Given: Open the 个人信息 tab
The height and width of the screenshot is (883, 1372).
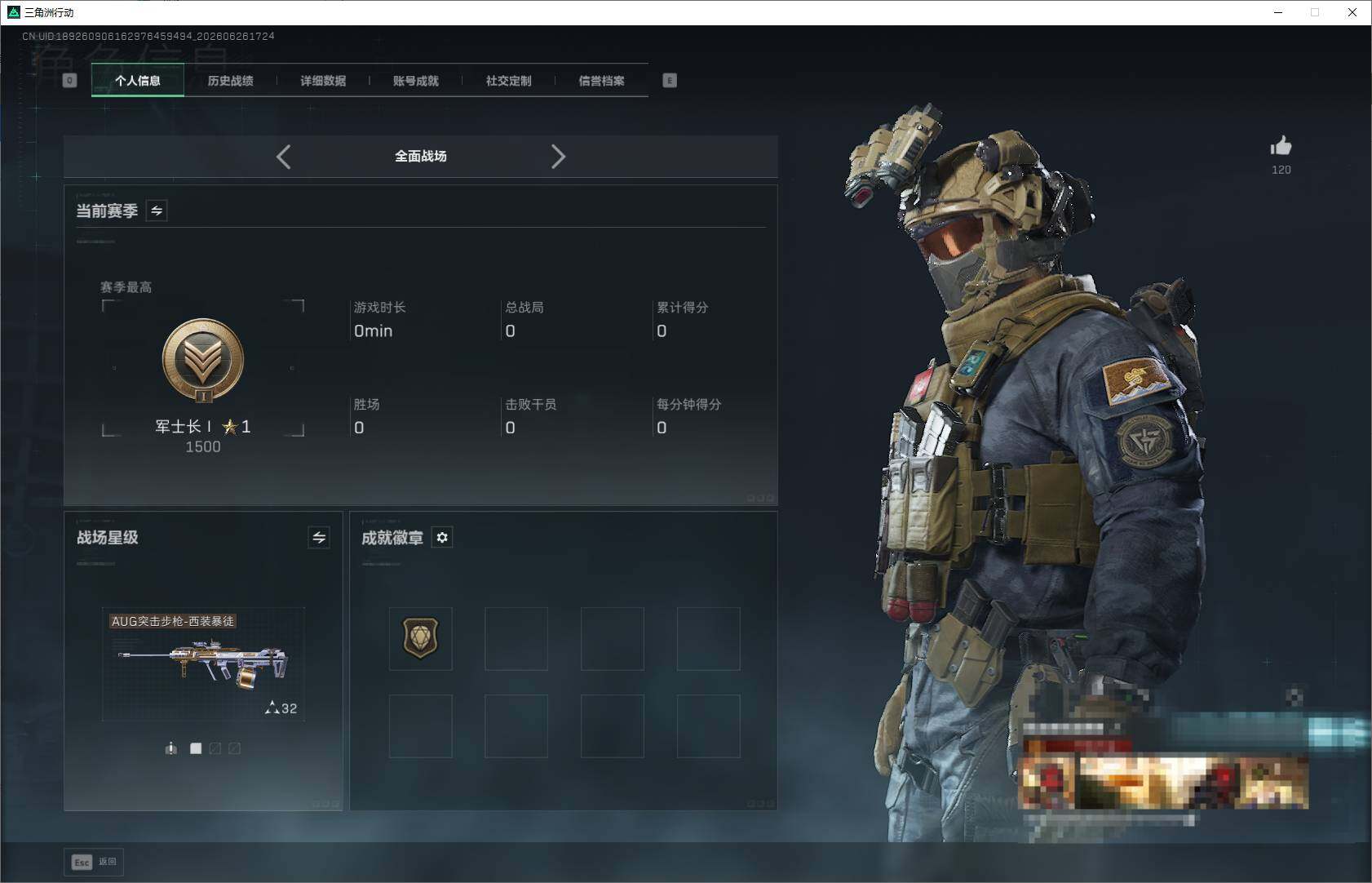Looking at the screenshot, I should tap(138, 80).
